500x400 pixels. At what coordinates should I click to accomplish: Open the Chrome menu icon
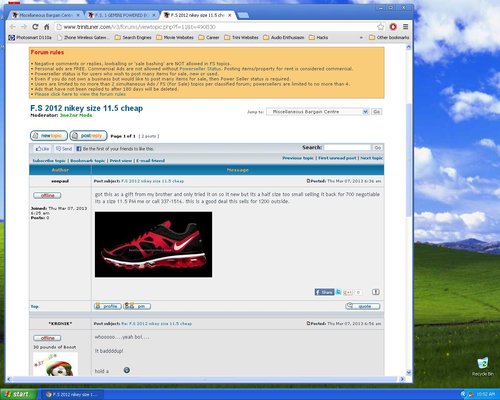click(405, 27)
